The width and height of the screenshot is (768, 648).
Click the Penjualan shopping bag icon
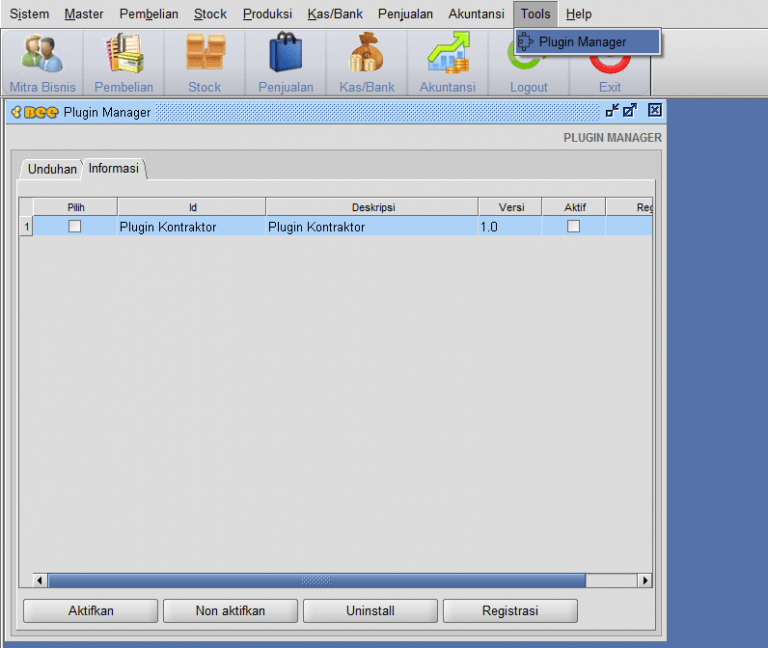[286, 55]
